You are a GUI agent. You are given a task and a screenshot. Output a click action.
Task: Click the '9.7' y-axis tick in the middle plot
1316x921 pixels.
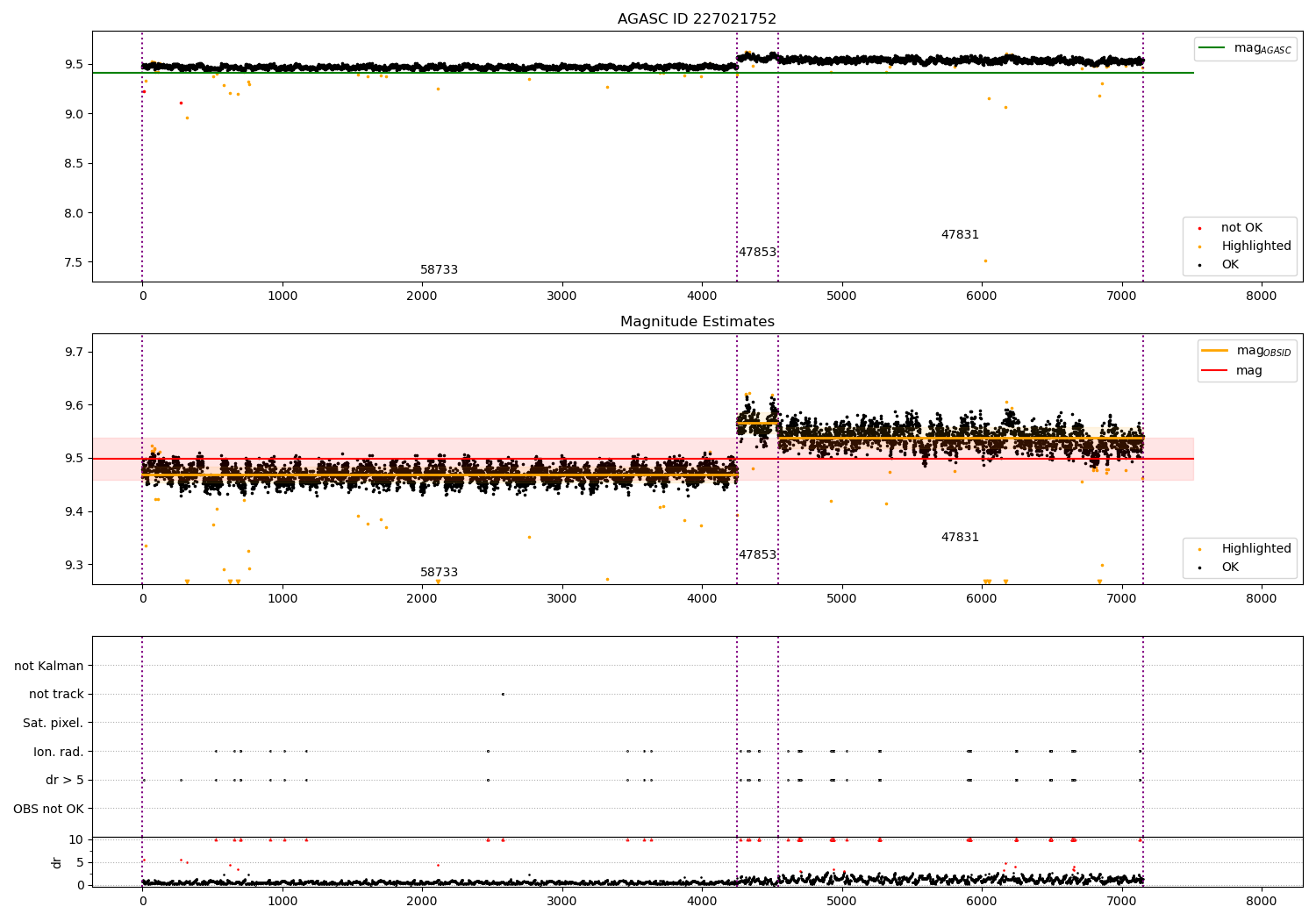(75, 352)
